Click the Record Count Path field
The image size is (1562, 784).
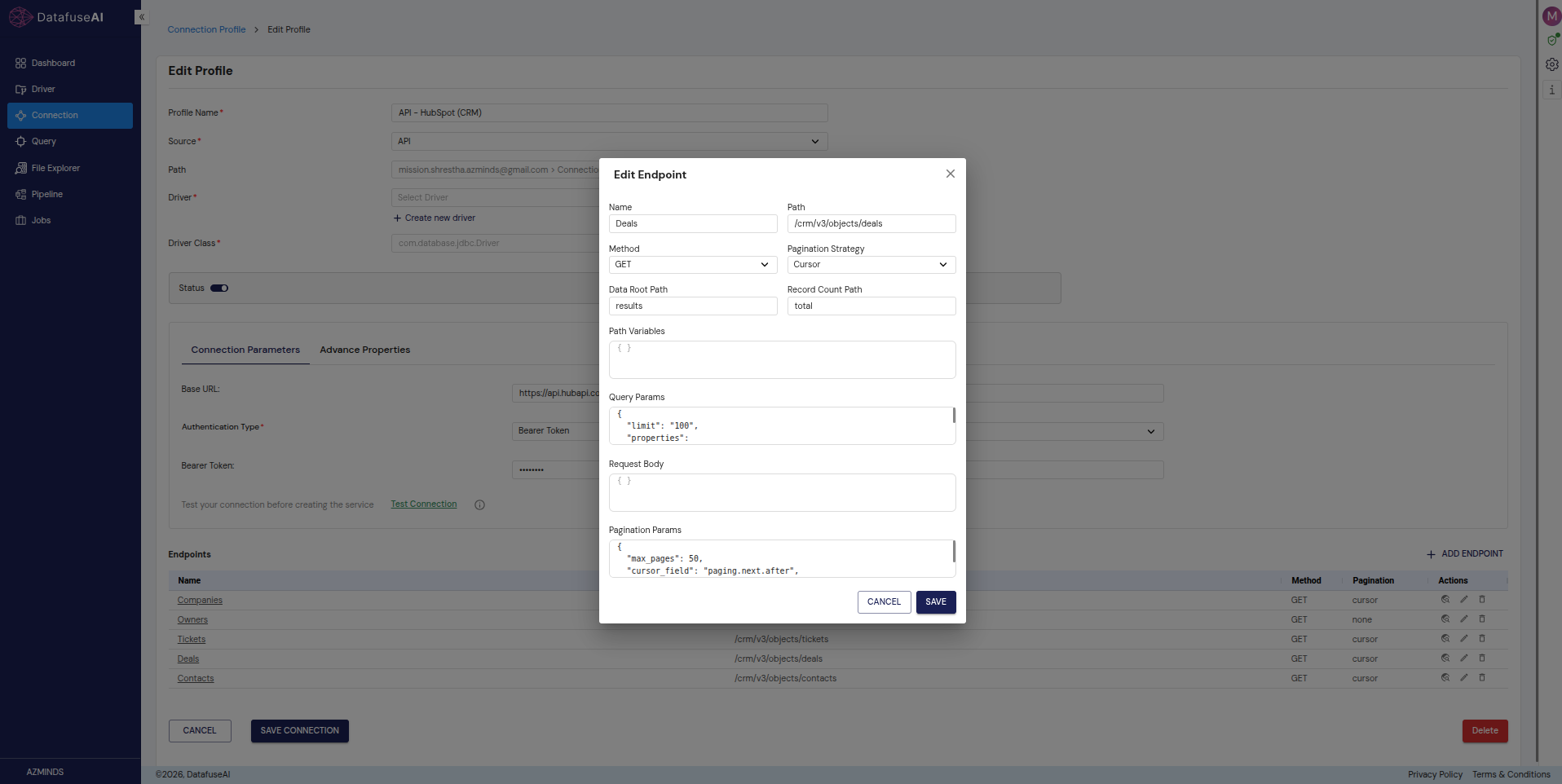coord(871,306)
